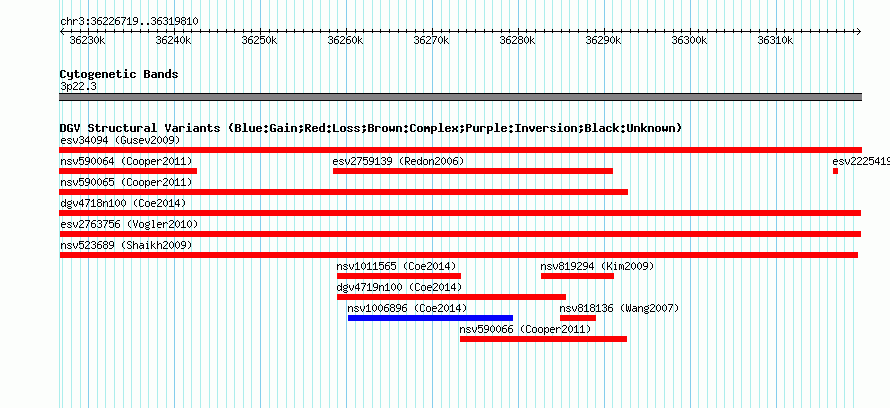The image size is (890, 408).
Task: Select the dgv4719n100 red variant bar
Action: point(451,297)
